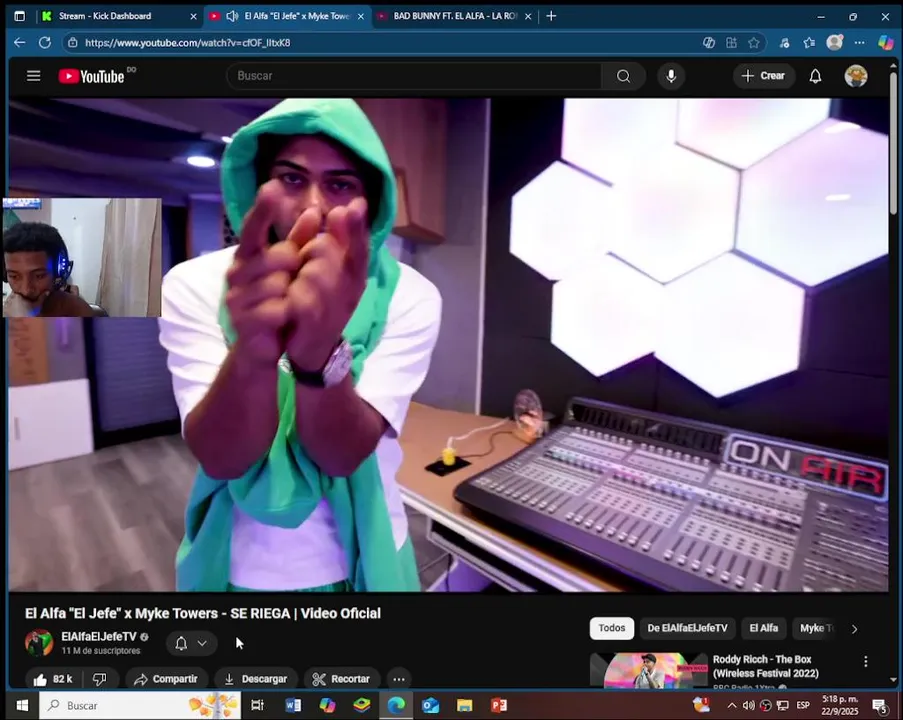Click the taskbar Buscar search box
The width and height of the screenshot is (903, 720).
tap(140, 705)
